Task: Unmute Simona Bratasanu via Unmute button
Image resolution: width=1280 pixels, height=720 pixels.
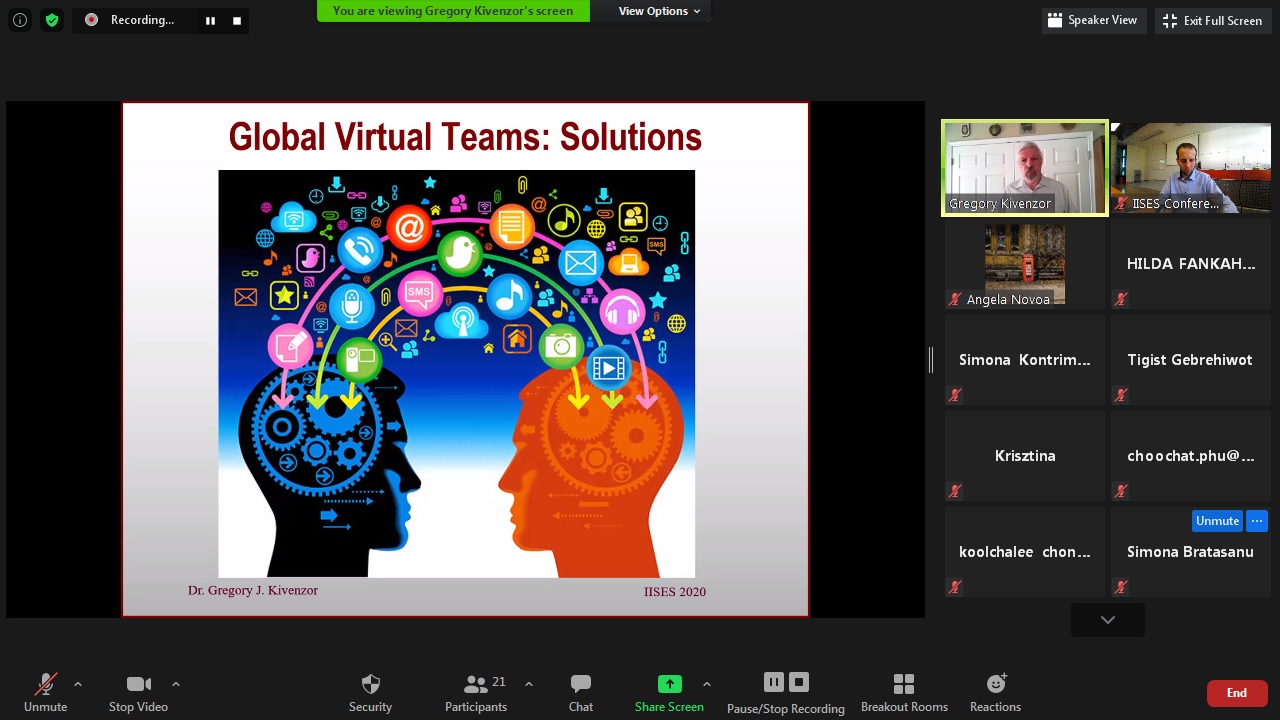Action: click(x=1217, y=521)
